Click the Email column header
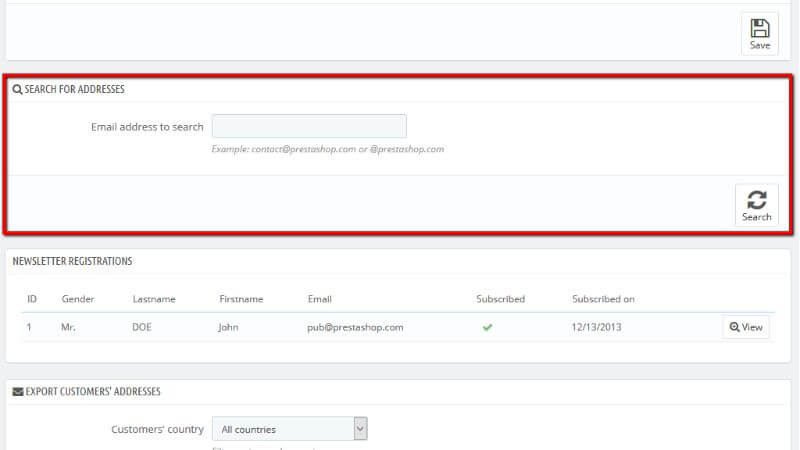 (x=319, y=299)
